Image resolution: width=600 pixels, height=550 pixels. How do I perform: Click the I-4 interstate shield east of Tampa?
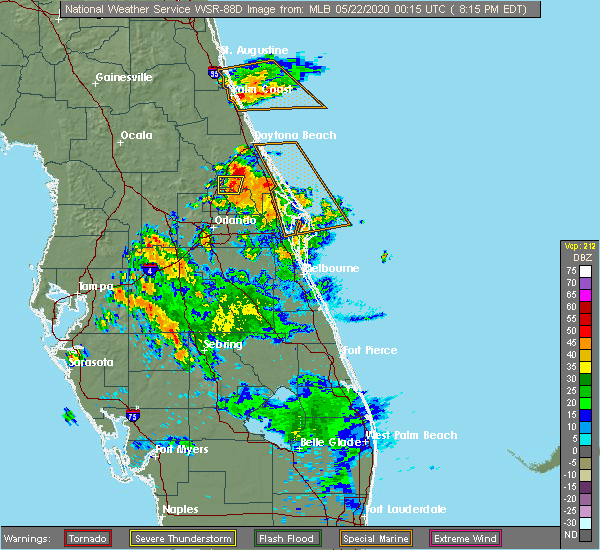point(150,270)
